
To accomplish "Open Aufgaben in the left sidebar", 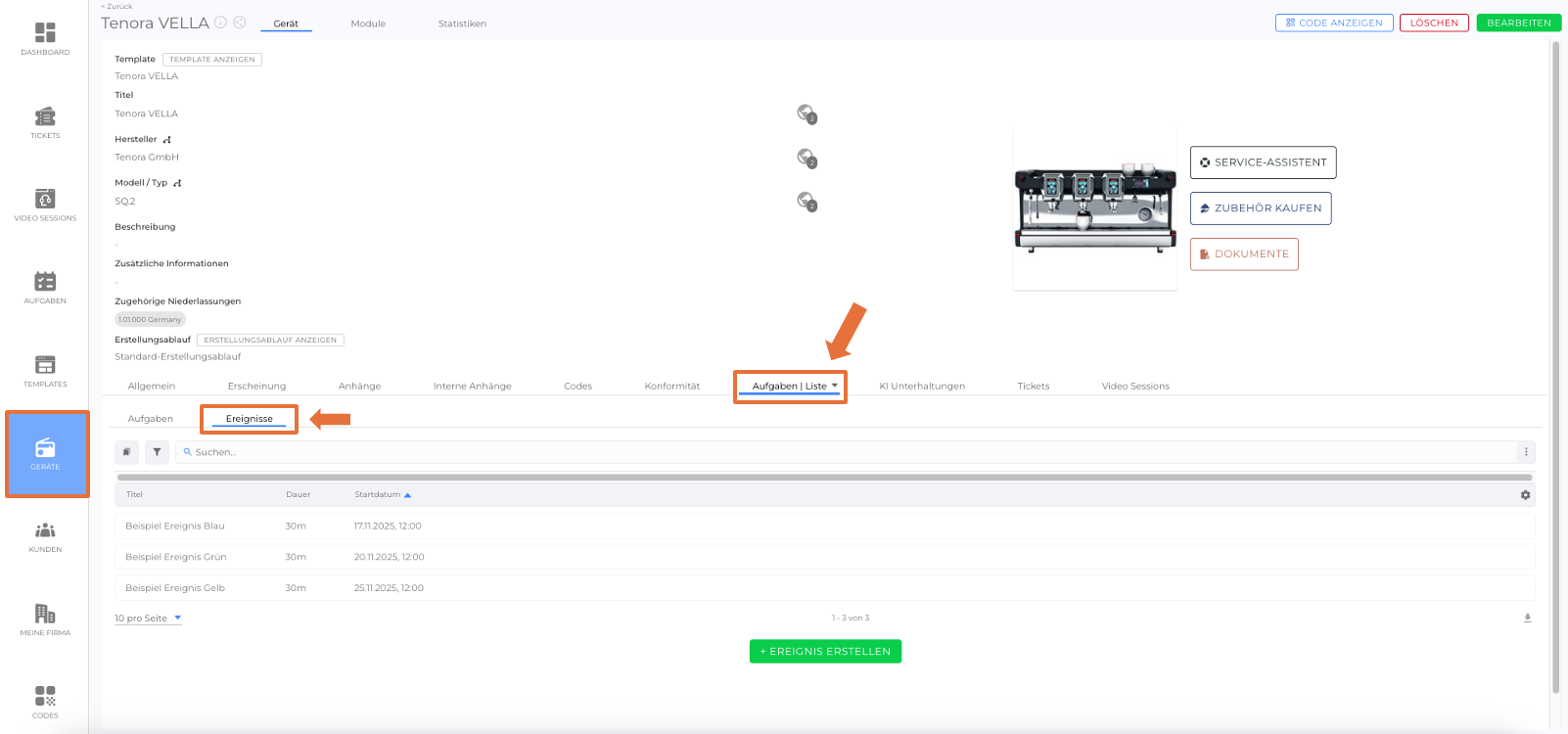I will [x=45, y=287].
